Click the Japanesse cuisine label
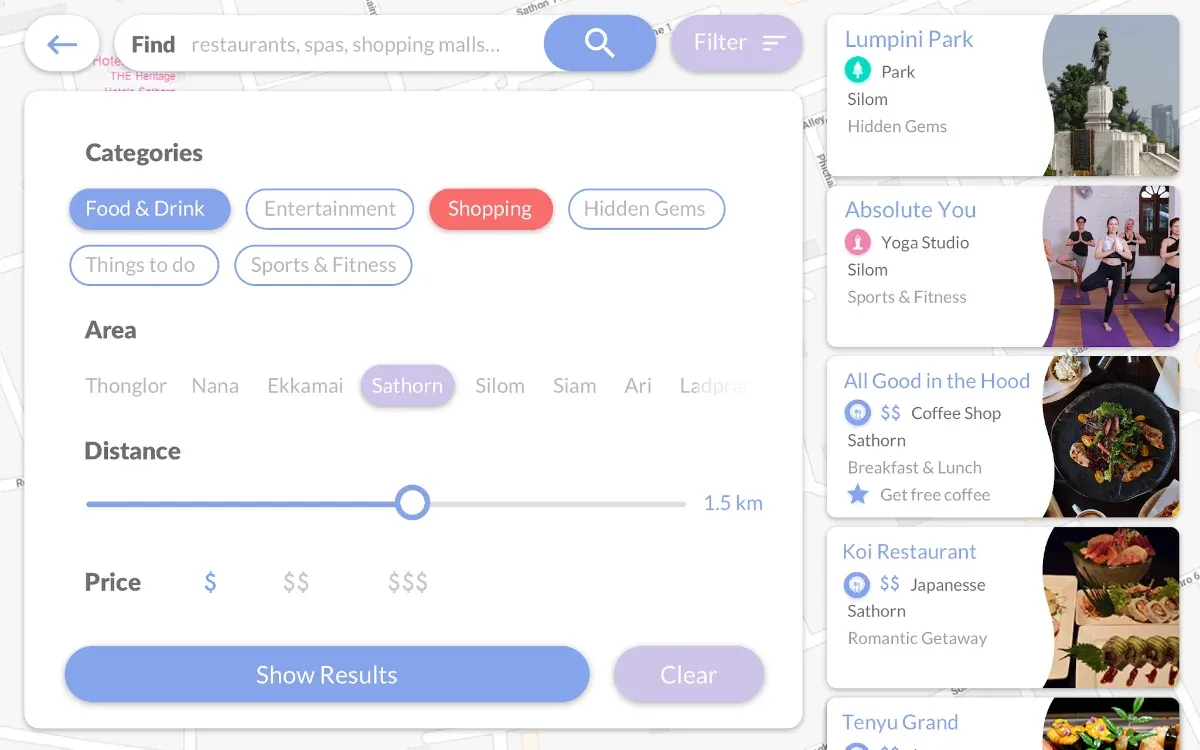 pos(948,585)
